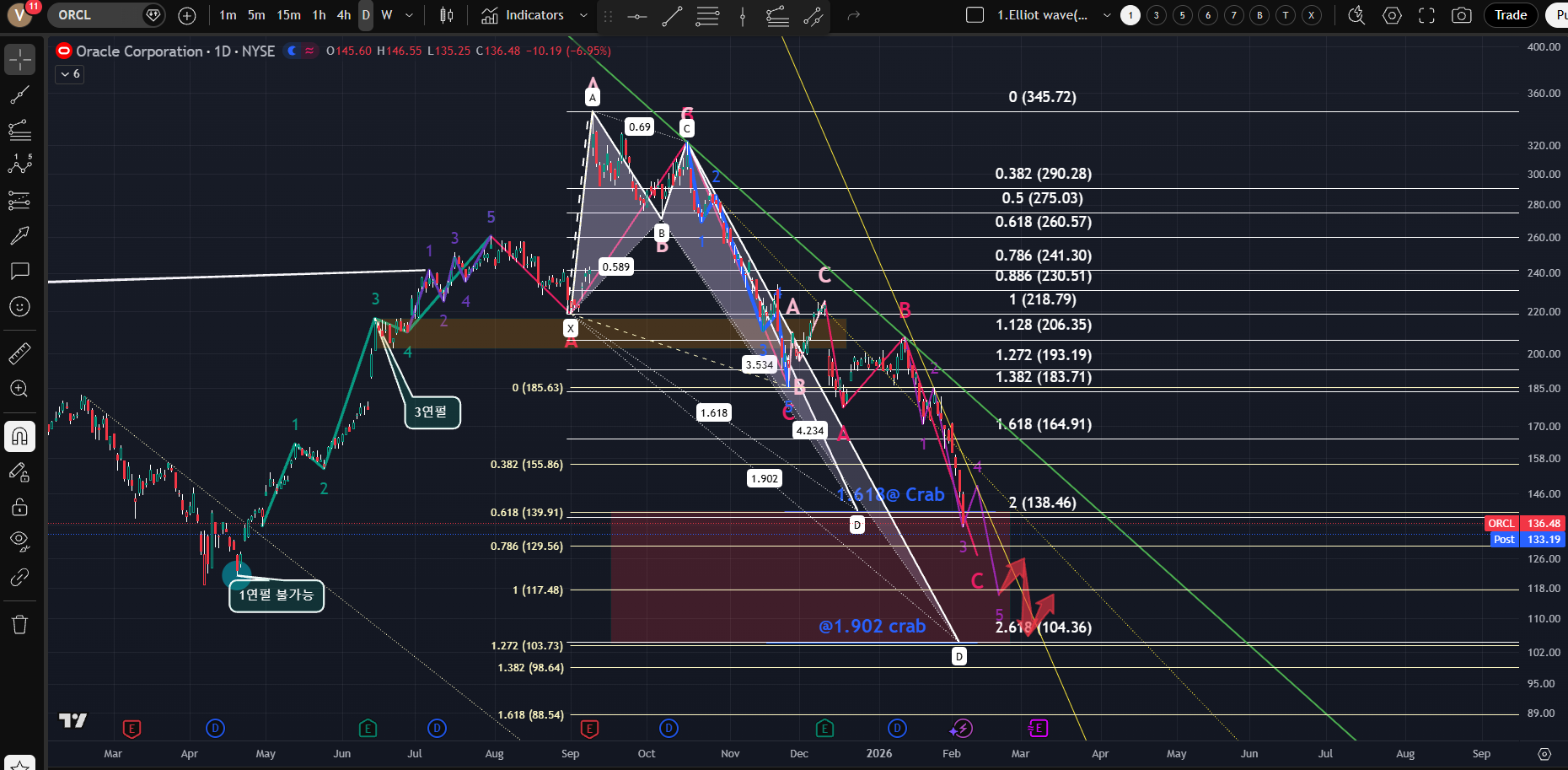Viewport: 1568px width, 770px height.
Task: Toggle magnet mode on the drawing toolbar
Action: point(19,436)
